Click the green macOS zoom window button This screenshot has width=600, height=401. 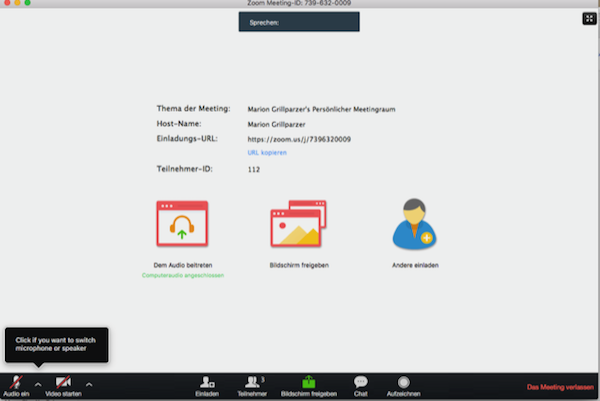point(28,2)
